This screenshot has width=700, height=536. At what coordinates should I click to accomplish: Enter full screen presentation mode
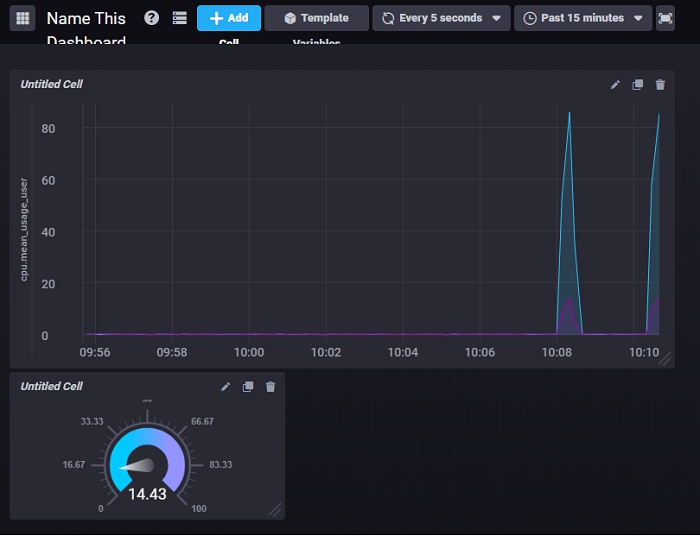(665, 18)
